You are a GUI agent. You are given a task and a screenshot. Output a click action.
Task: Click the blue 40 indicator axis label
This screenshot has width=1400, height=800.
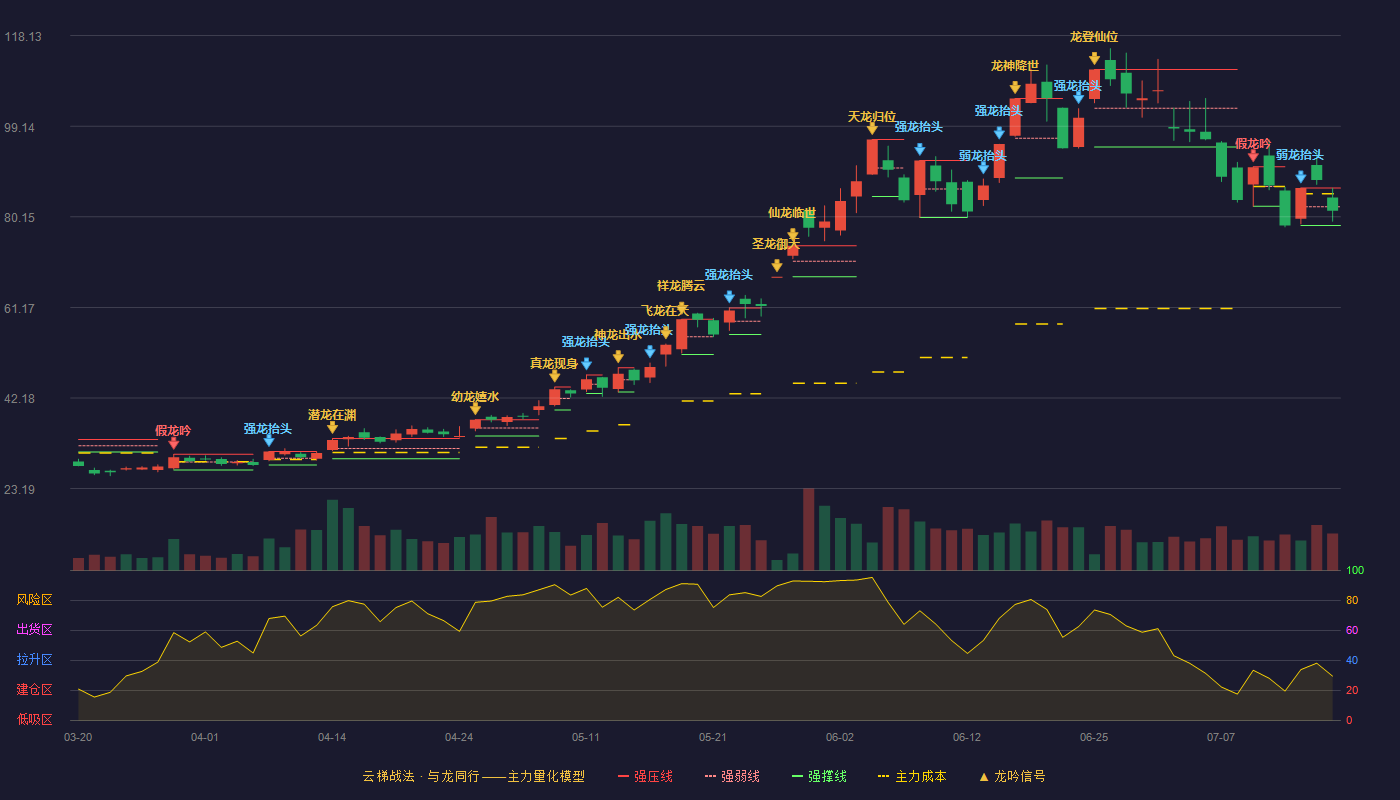coord(1352,660)
